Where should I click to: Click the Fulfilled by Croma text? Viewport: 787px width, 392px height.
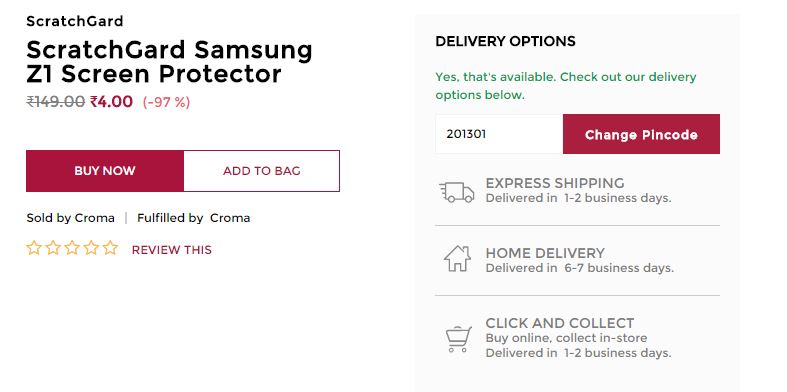coord(193,218)
